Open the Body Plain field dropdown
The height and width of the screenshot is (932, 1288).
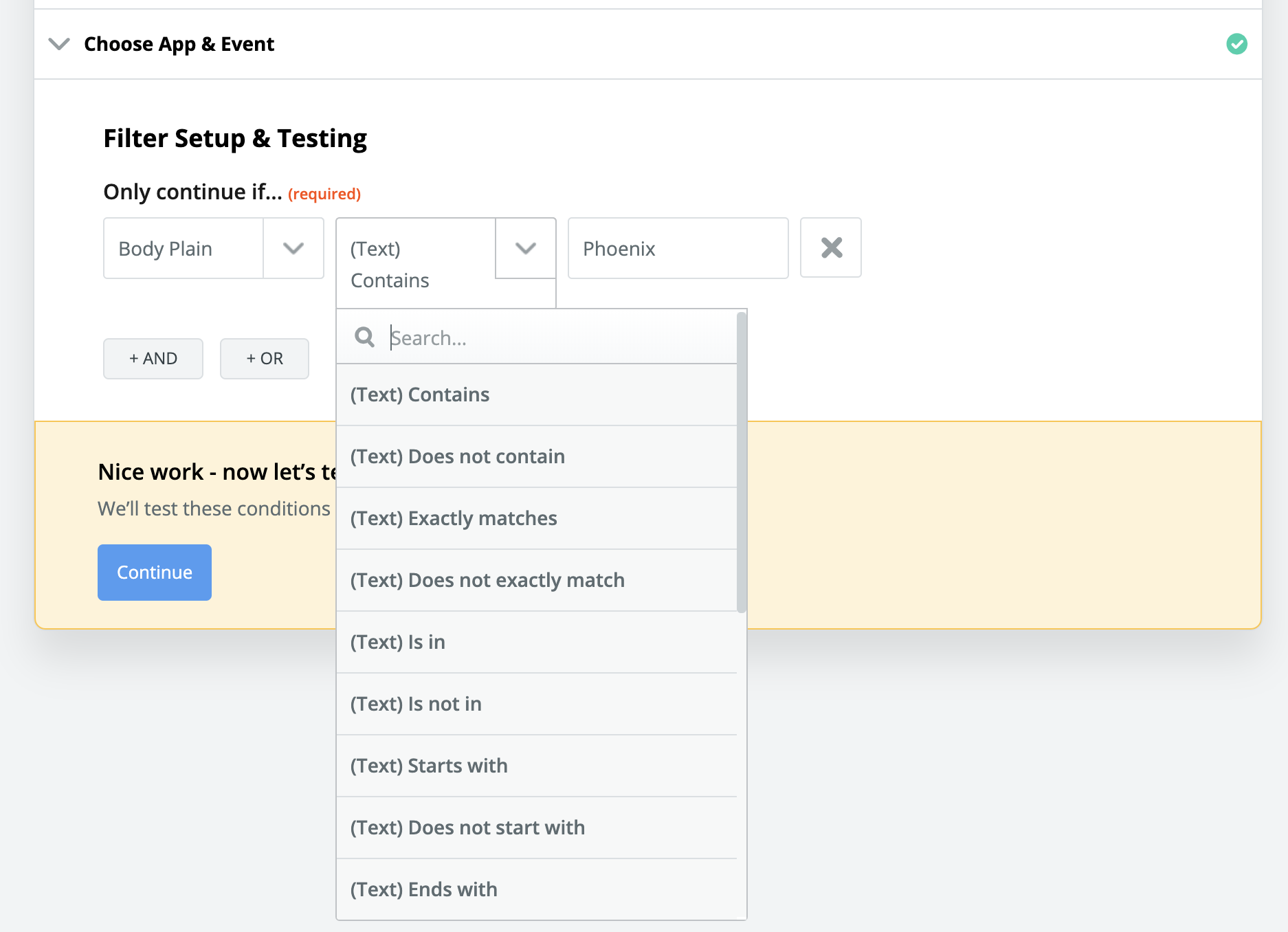[293, 248]
